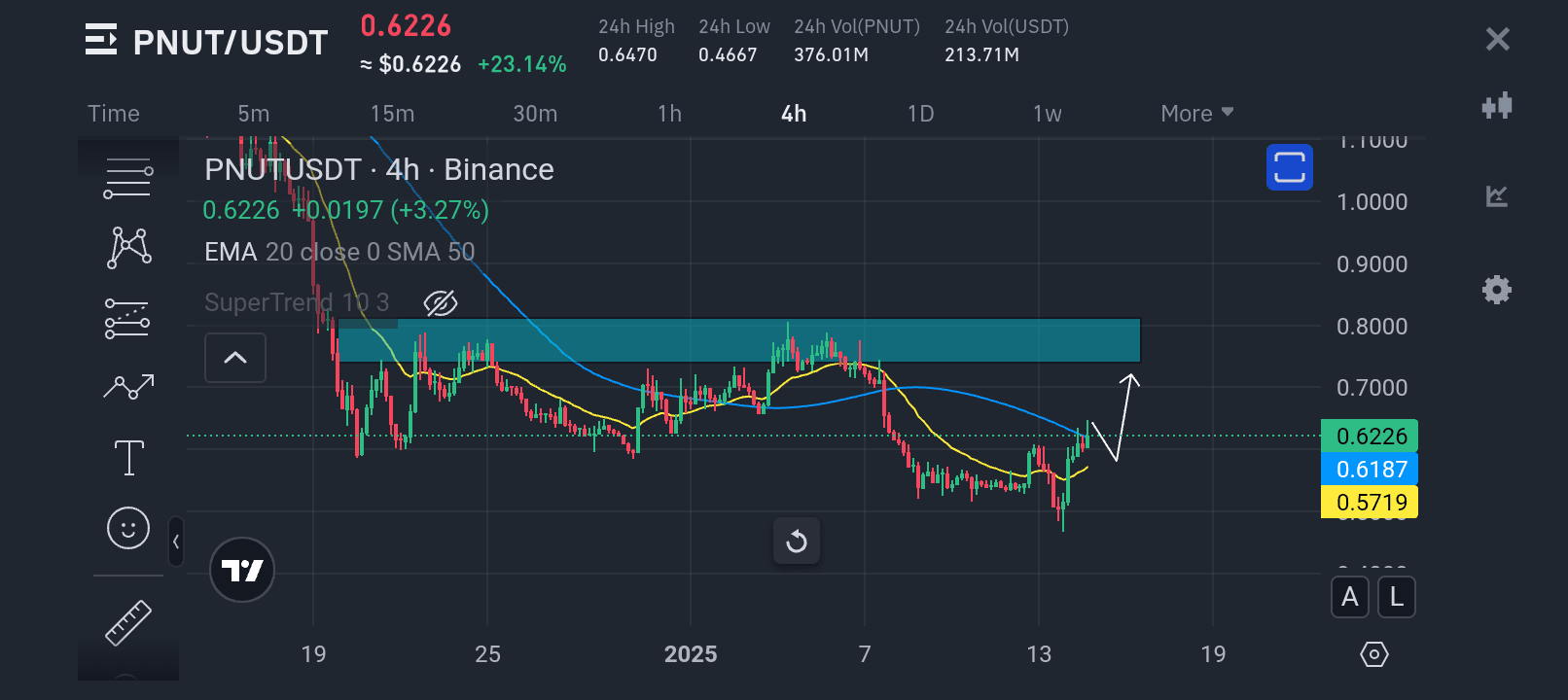
Task: Toggle log scale L button
Action: tap(1397, 597)
